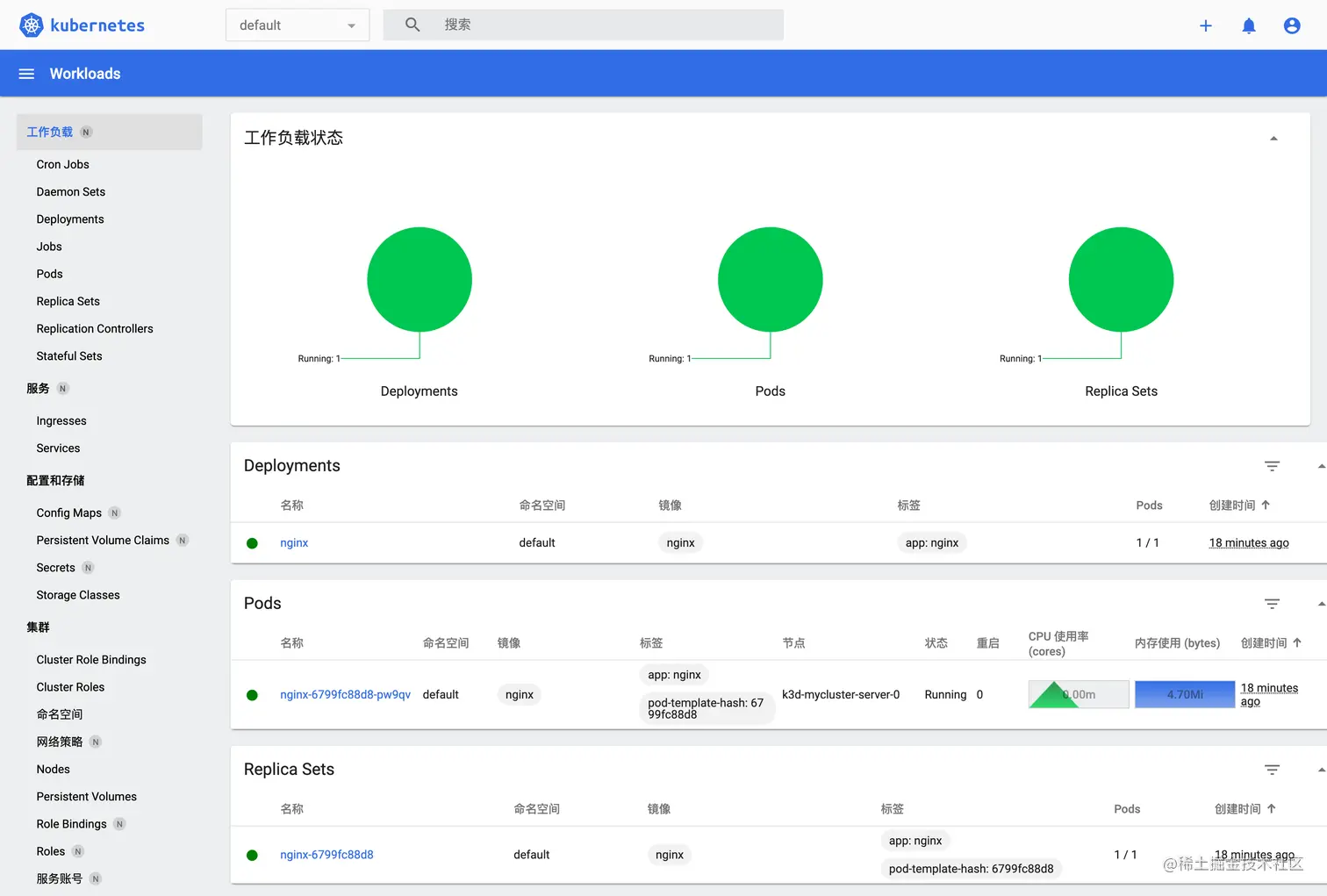Click green status dot for nginx deployment
The image size is (1327, 896).
pyautogui.click(x=252, y=543)
